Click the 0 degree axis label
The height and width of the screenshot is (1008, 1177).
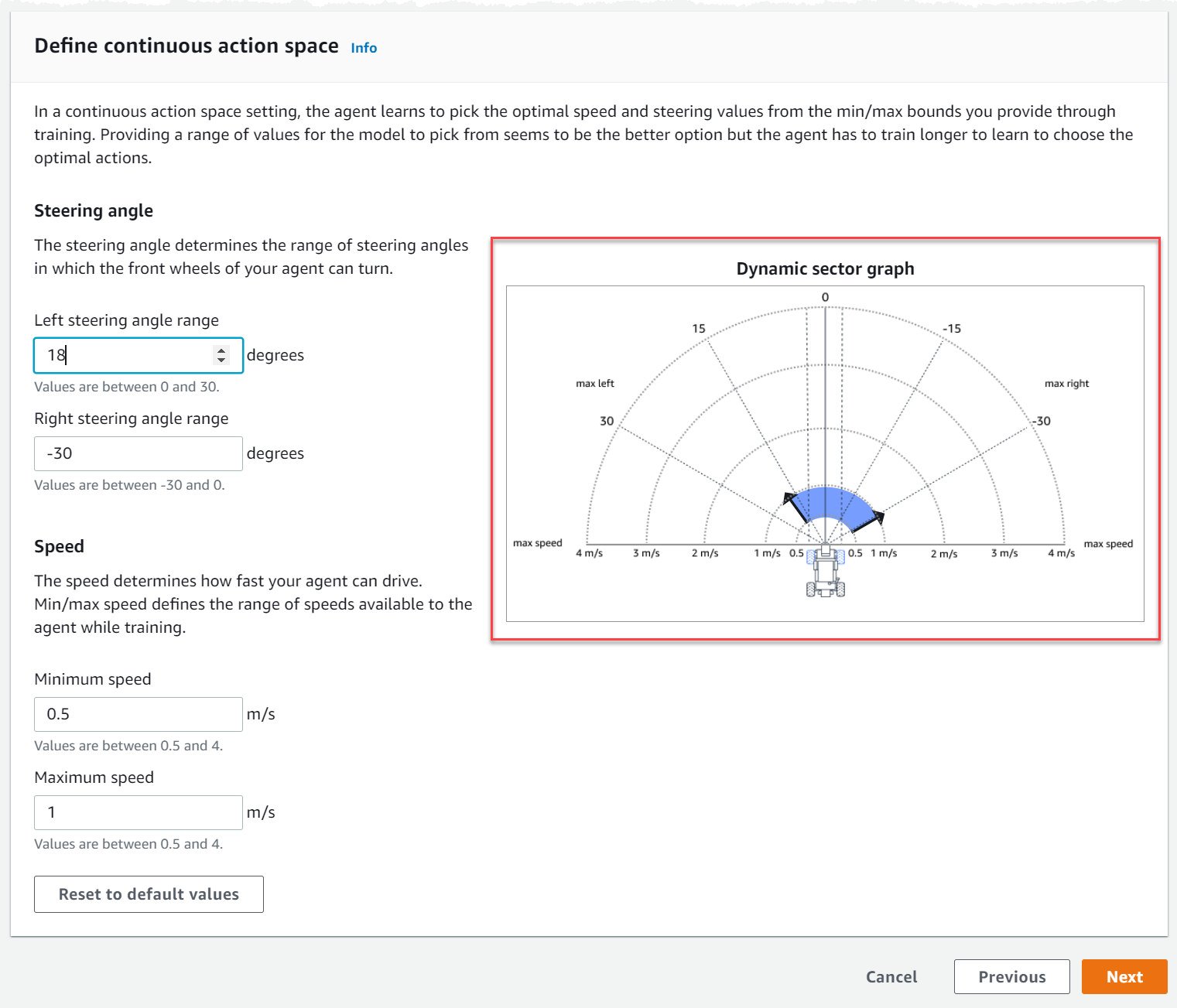(825, 296)
